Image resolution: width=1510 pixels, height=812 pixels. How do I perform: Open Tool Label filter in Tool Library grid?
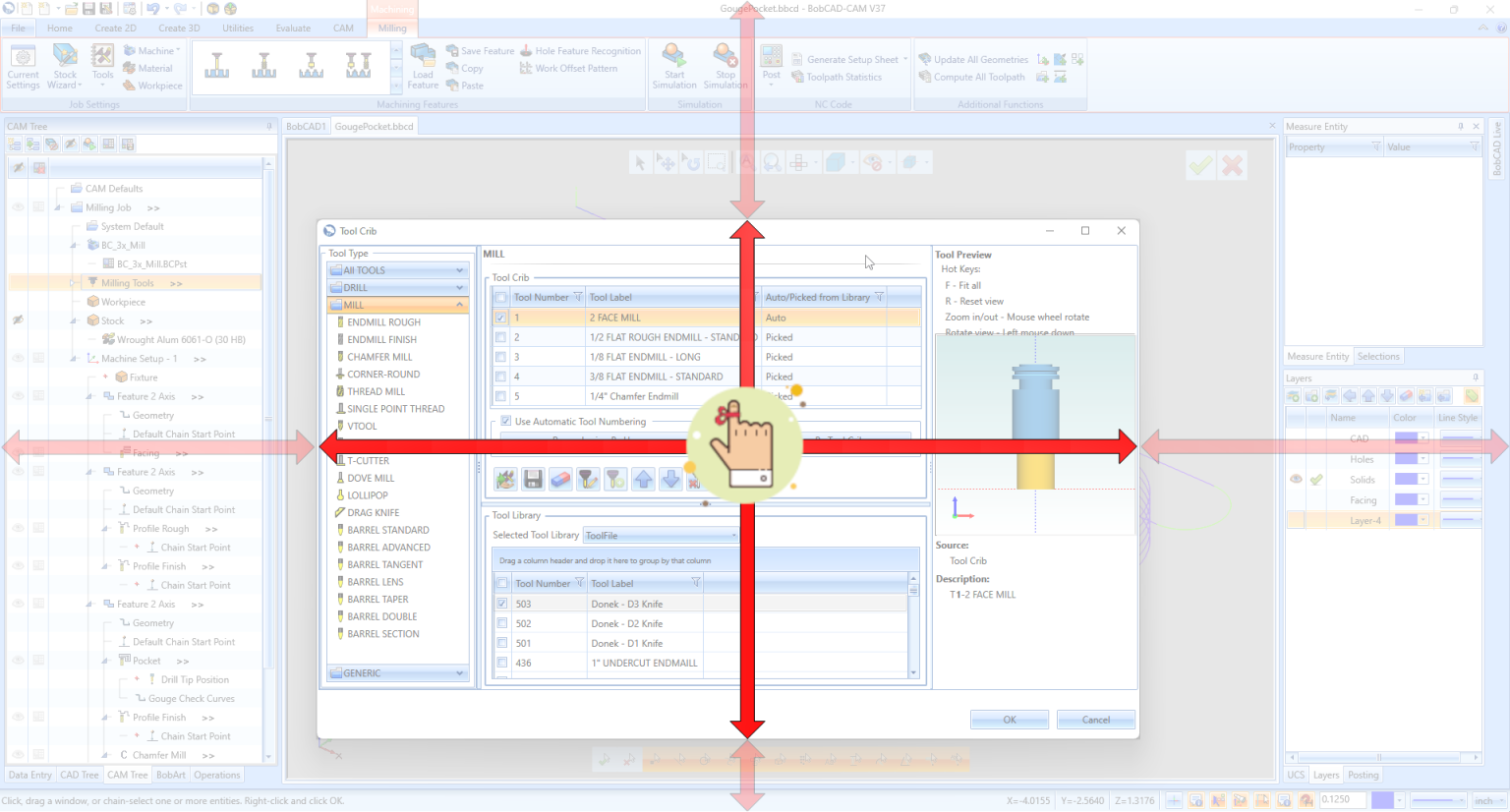pyautogui.click(x=695, y=583)
